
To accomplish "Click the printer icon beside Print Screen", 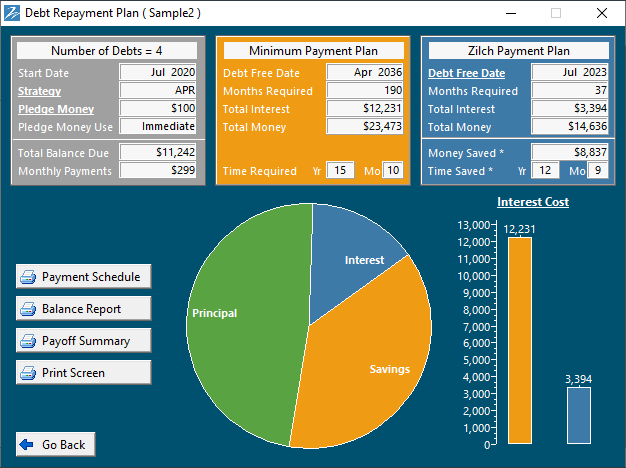I will [x=29, y=373].
